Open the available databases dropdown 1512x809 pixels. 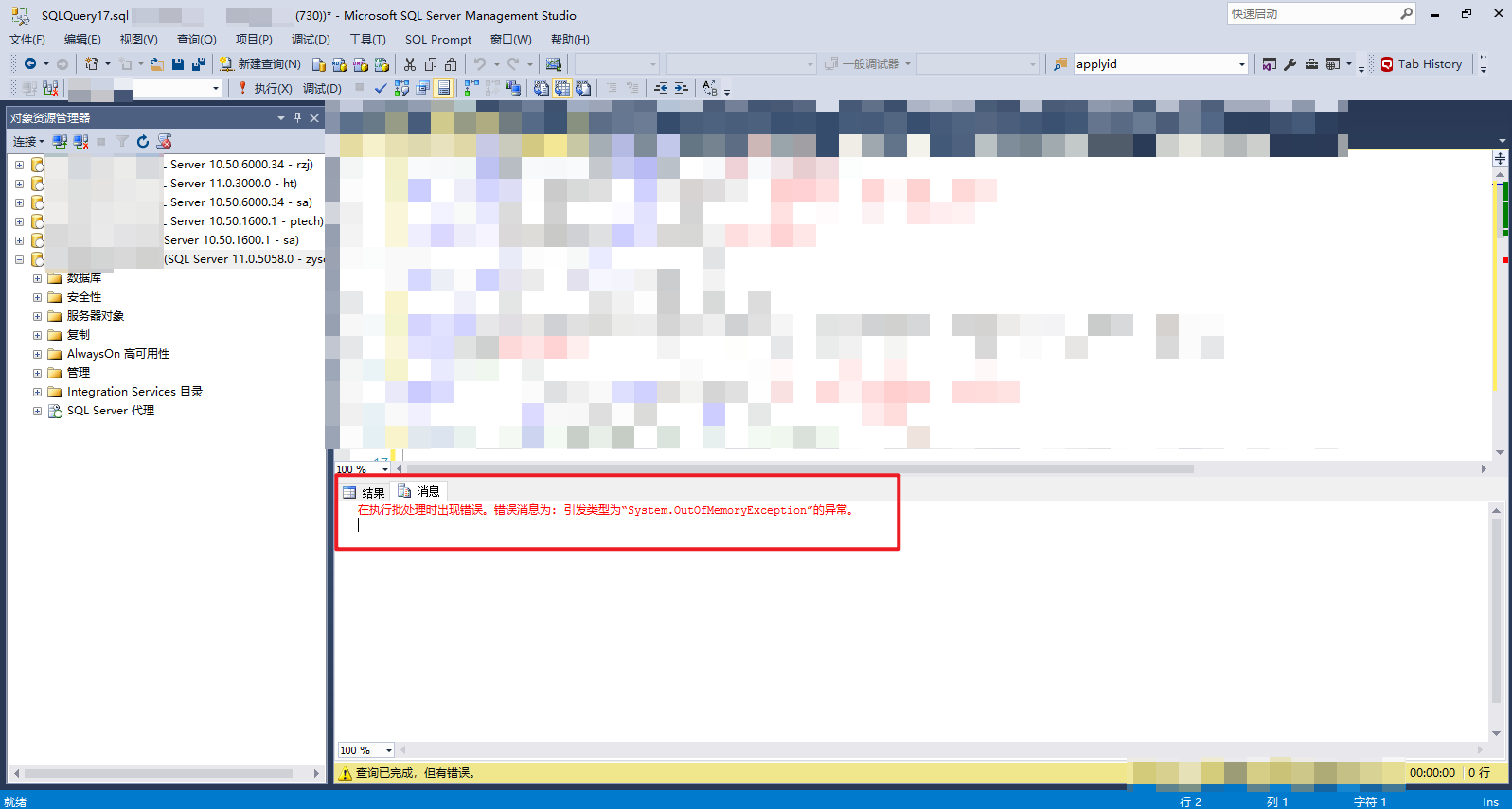(x=216, y=88)
